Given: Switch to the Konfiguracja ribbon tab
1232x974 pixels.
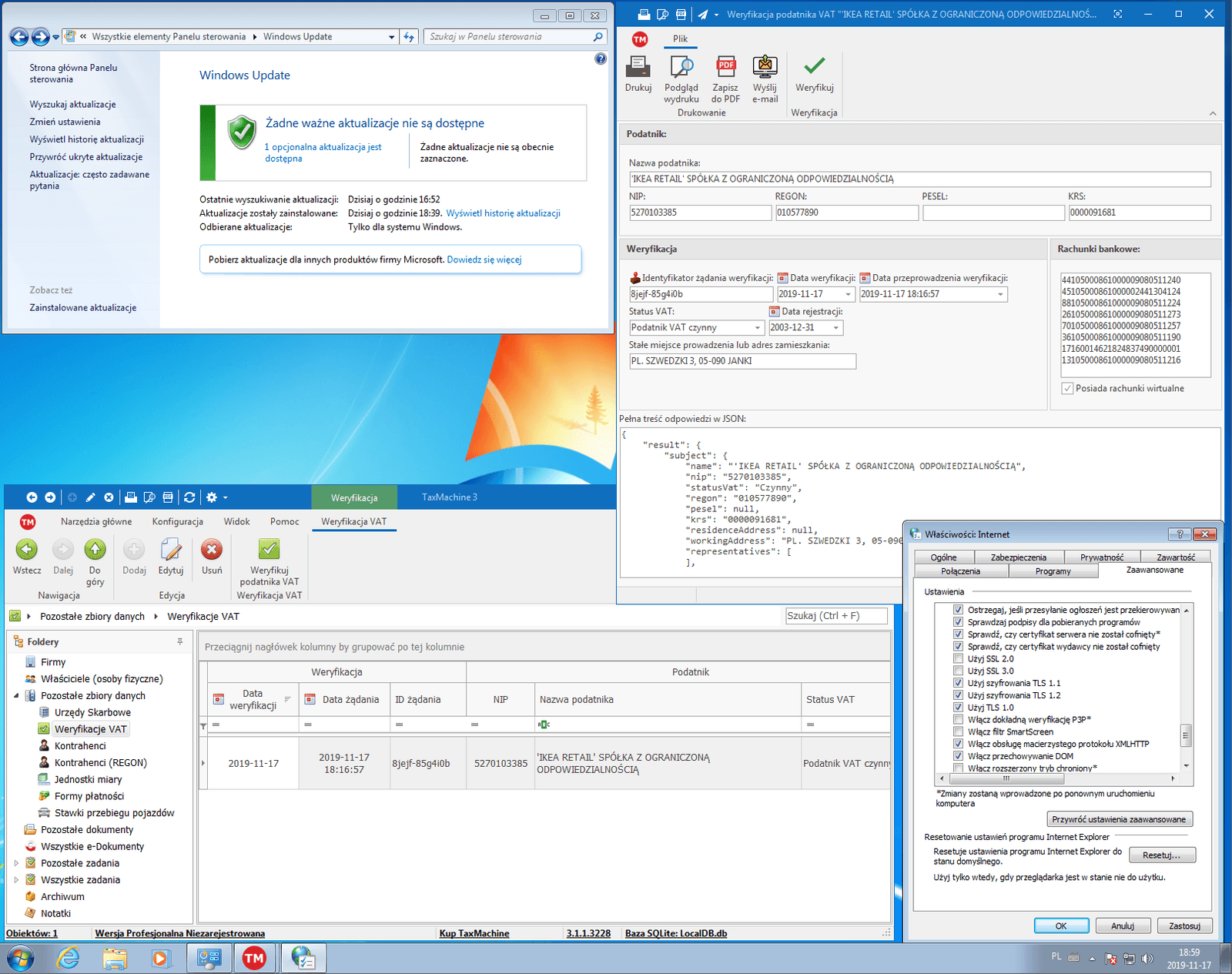Looking at the screenshot, I should 177,521.
